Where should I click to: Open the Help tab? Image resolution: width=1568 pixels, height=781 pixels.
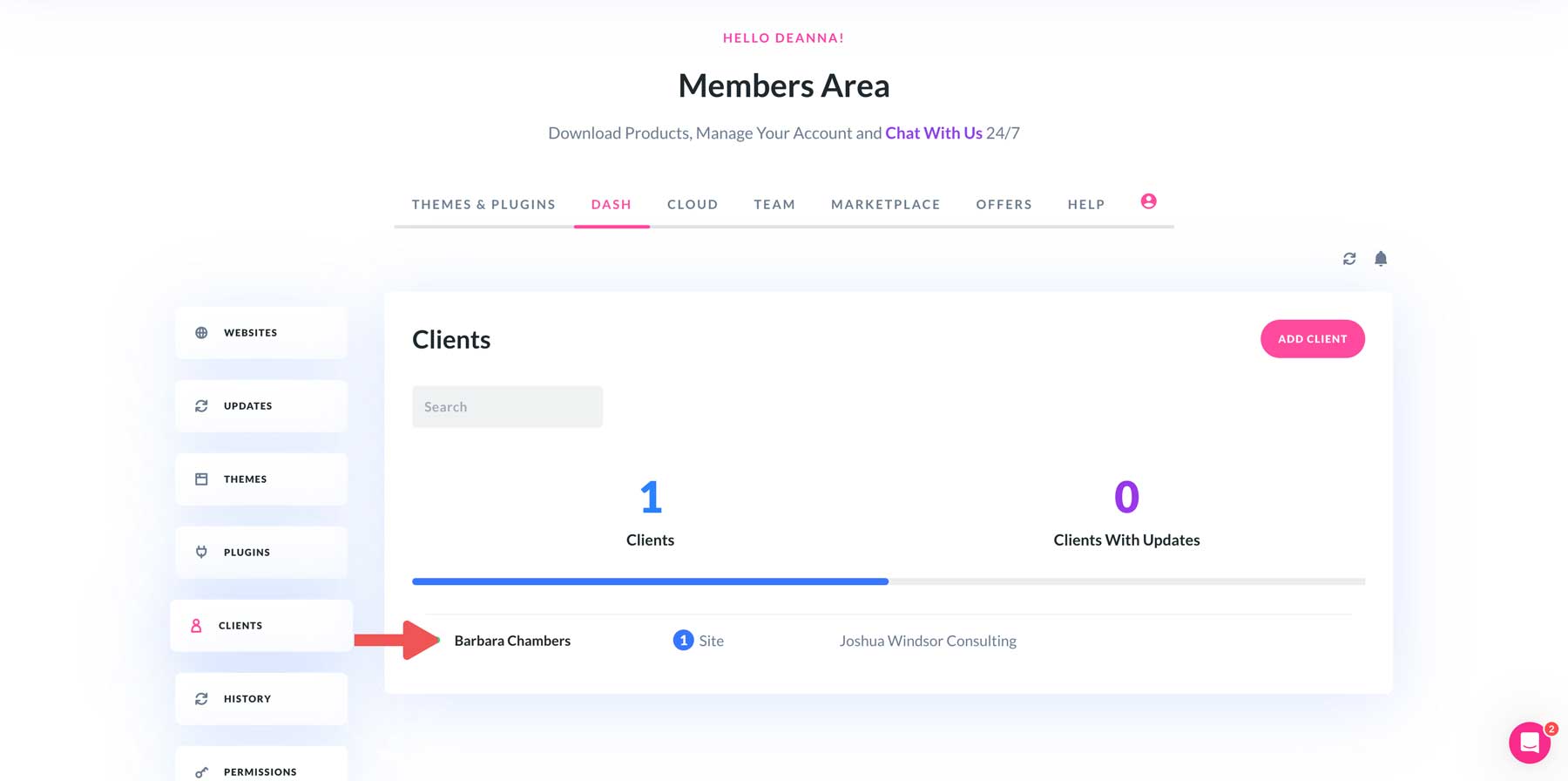click(x=1086, y=204)
